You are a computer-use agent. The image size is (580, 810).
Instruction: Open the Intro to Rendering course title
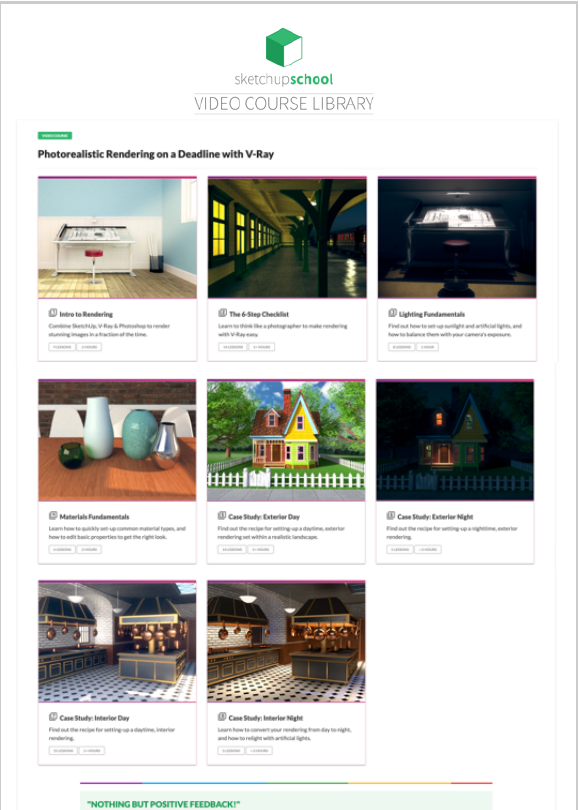click(86, 314)
